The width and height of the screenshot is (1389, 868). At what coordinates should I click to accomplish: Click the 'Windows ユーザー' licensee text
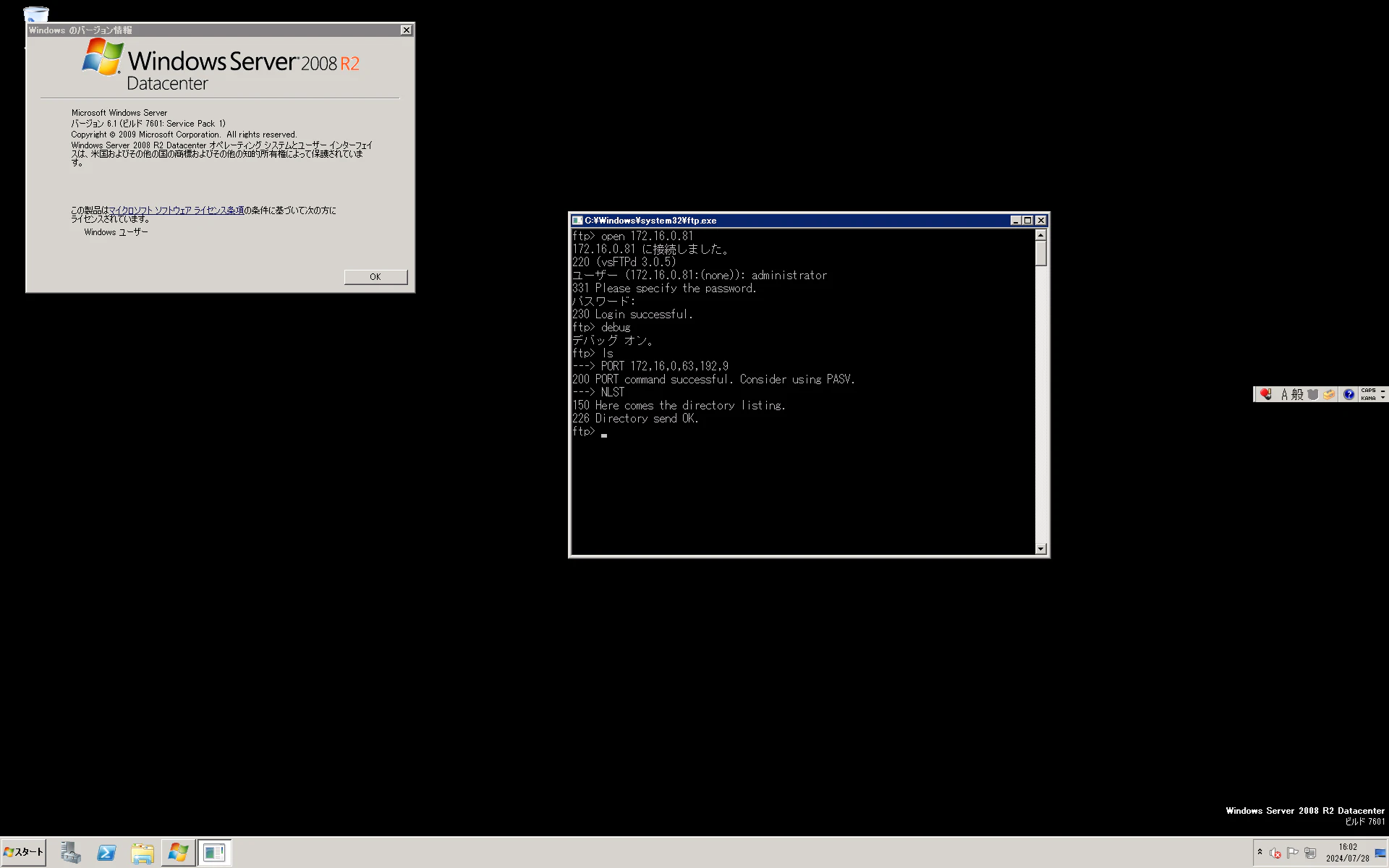pos(116,232)
